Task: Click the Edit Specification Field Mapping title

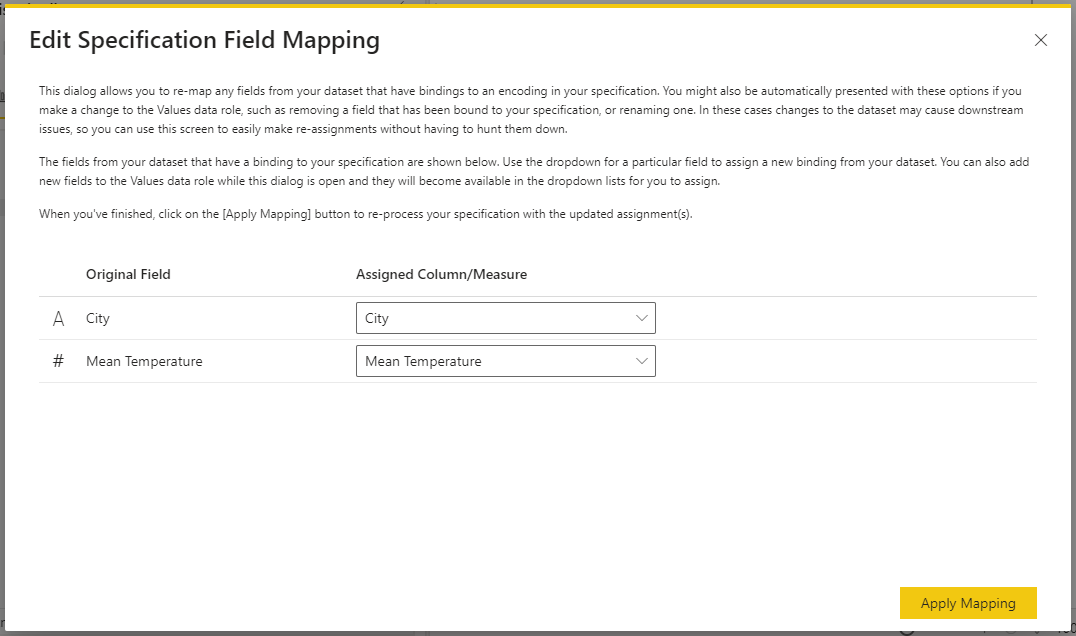Action: [x=204, y=40]
